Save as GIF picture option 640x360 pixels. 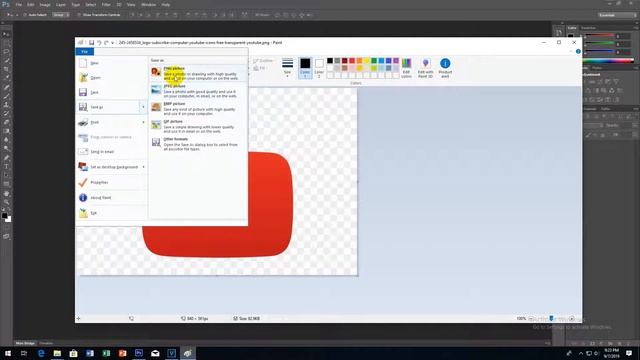point(198,126)
